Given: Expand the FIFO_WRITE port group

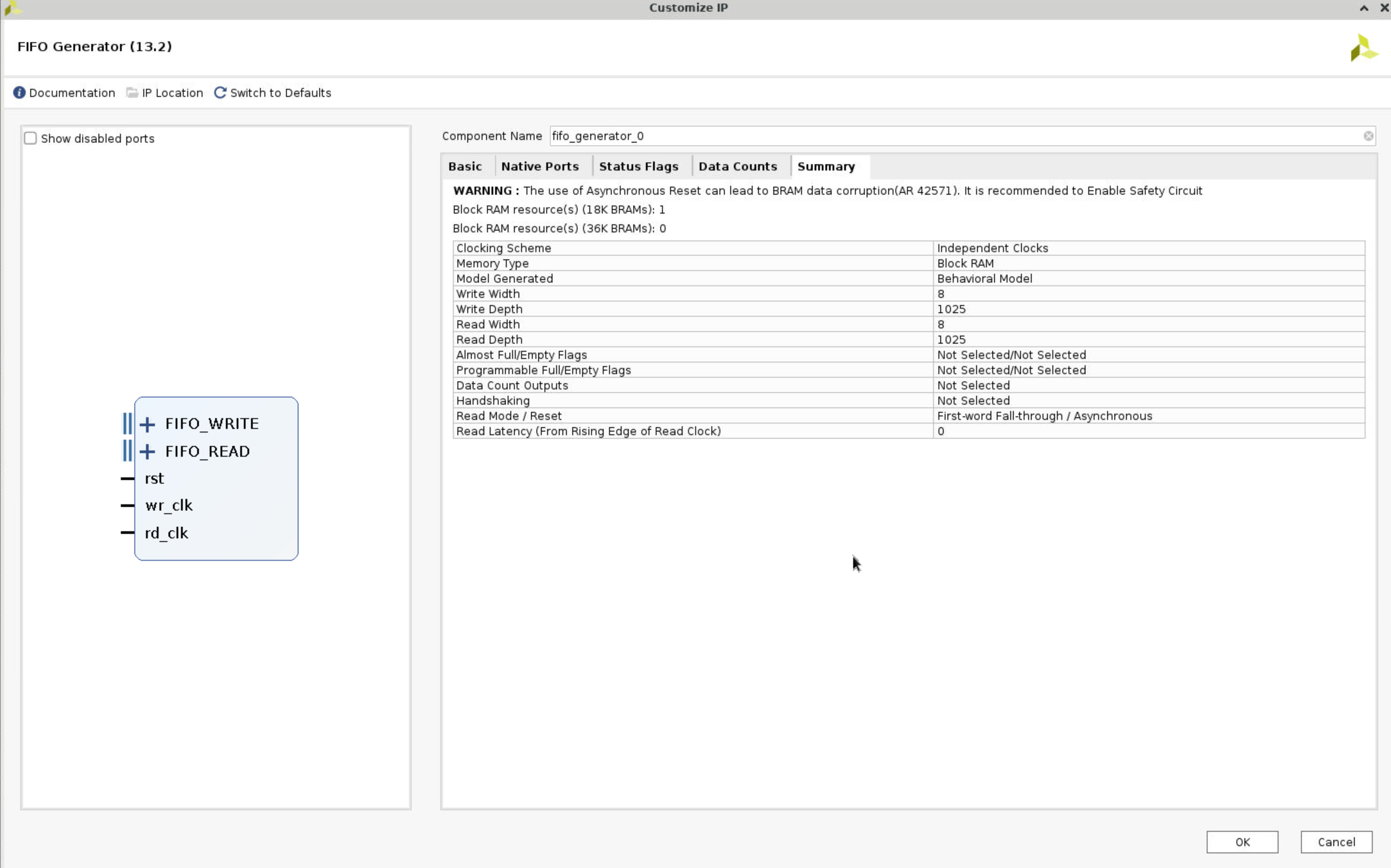Looking at the screenshot, I should 148,423.
